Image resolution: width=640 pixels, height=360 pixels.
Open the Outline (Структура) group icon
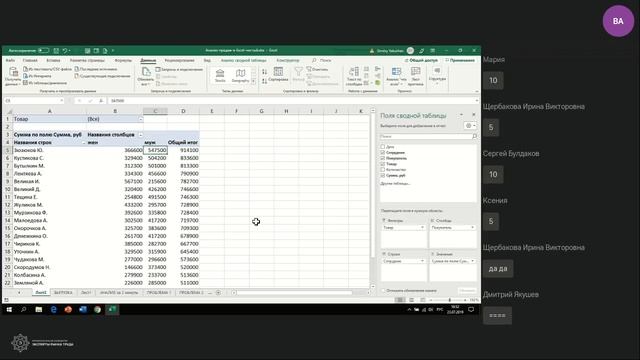(437, 71)
